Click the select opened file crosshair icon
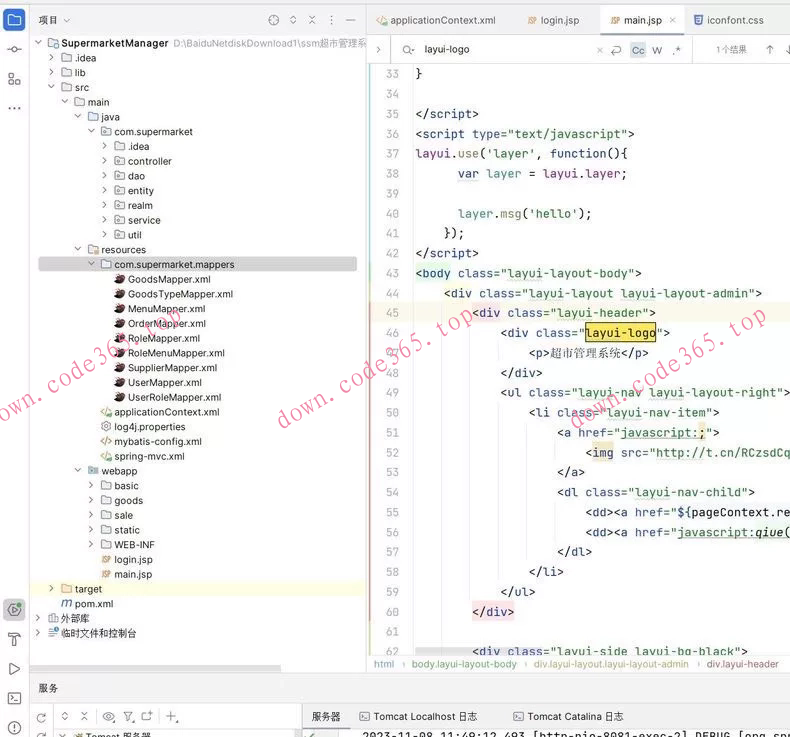The image size is (790, 737). [274, 20]
